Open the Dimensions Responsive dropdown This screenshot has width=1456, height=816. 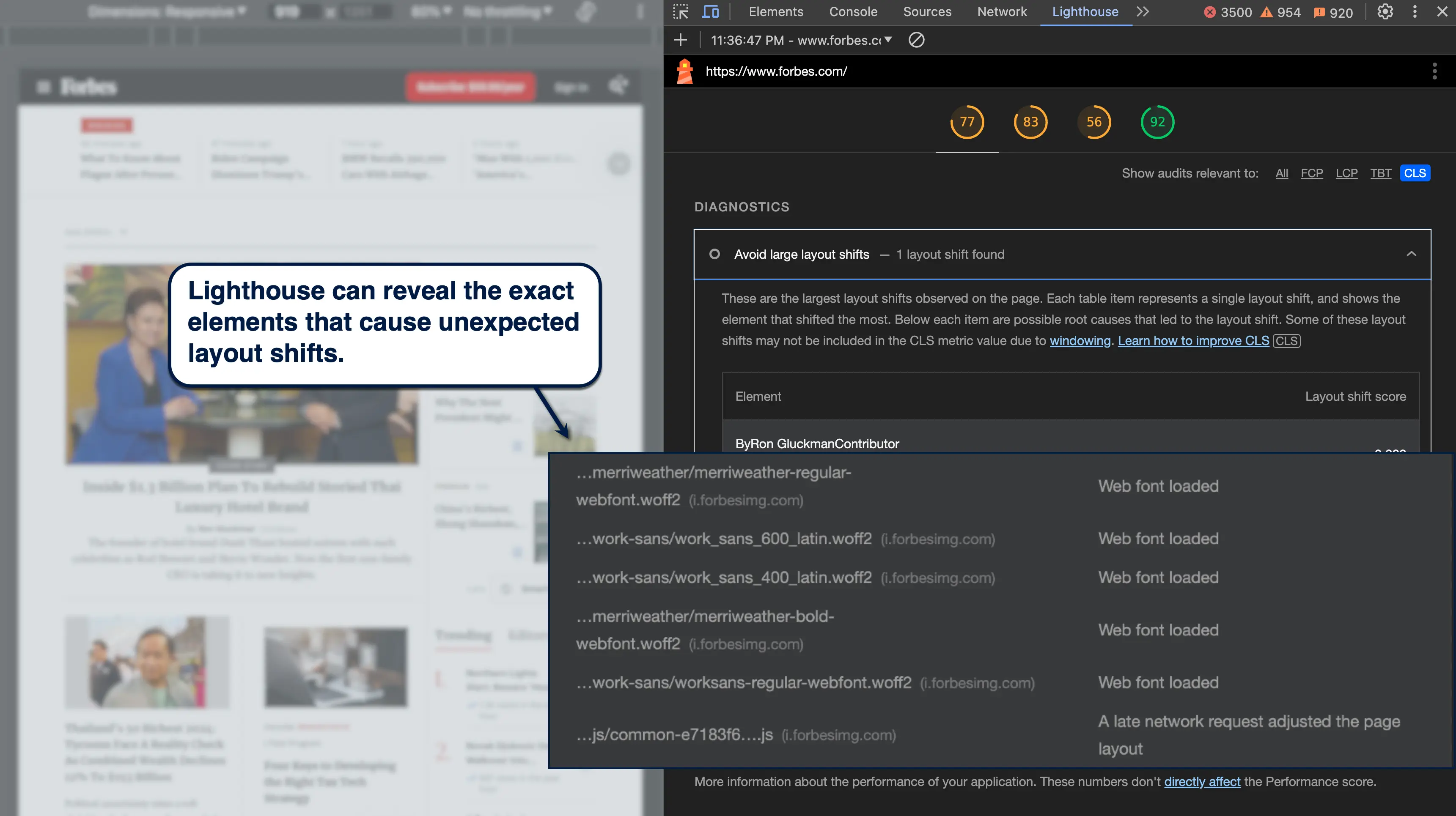point(168,11)
